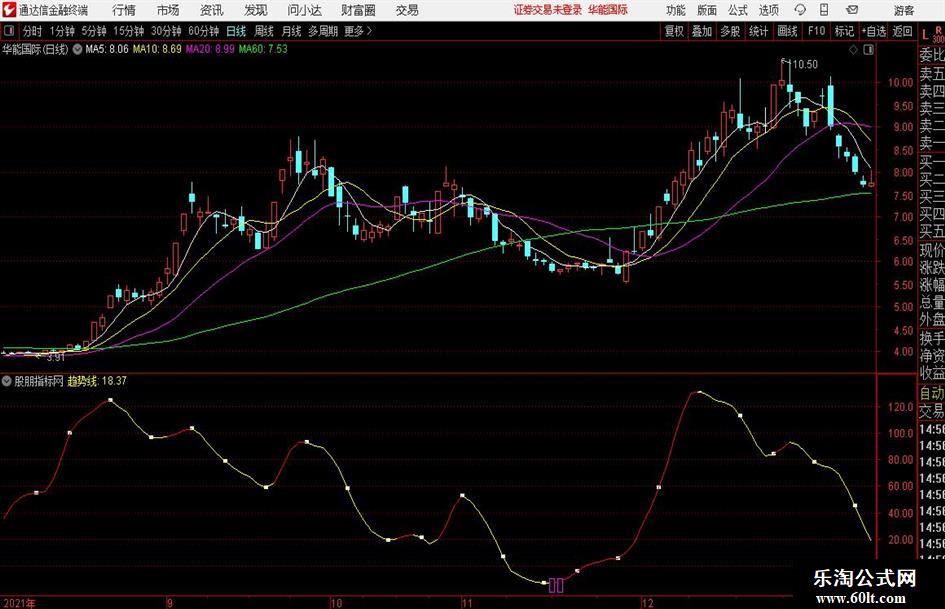This screenshot has height=609, width=945.
Task: Click the 2021年 time axis label
Action: (19, 603)
